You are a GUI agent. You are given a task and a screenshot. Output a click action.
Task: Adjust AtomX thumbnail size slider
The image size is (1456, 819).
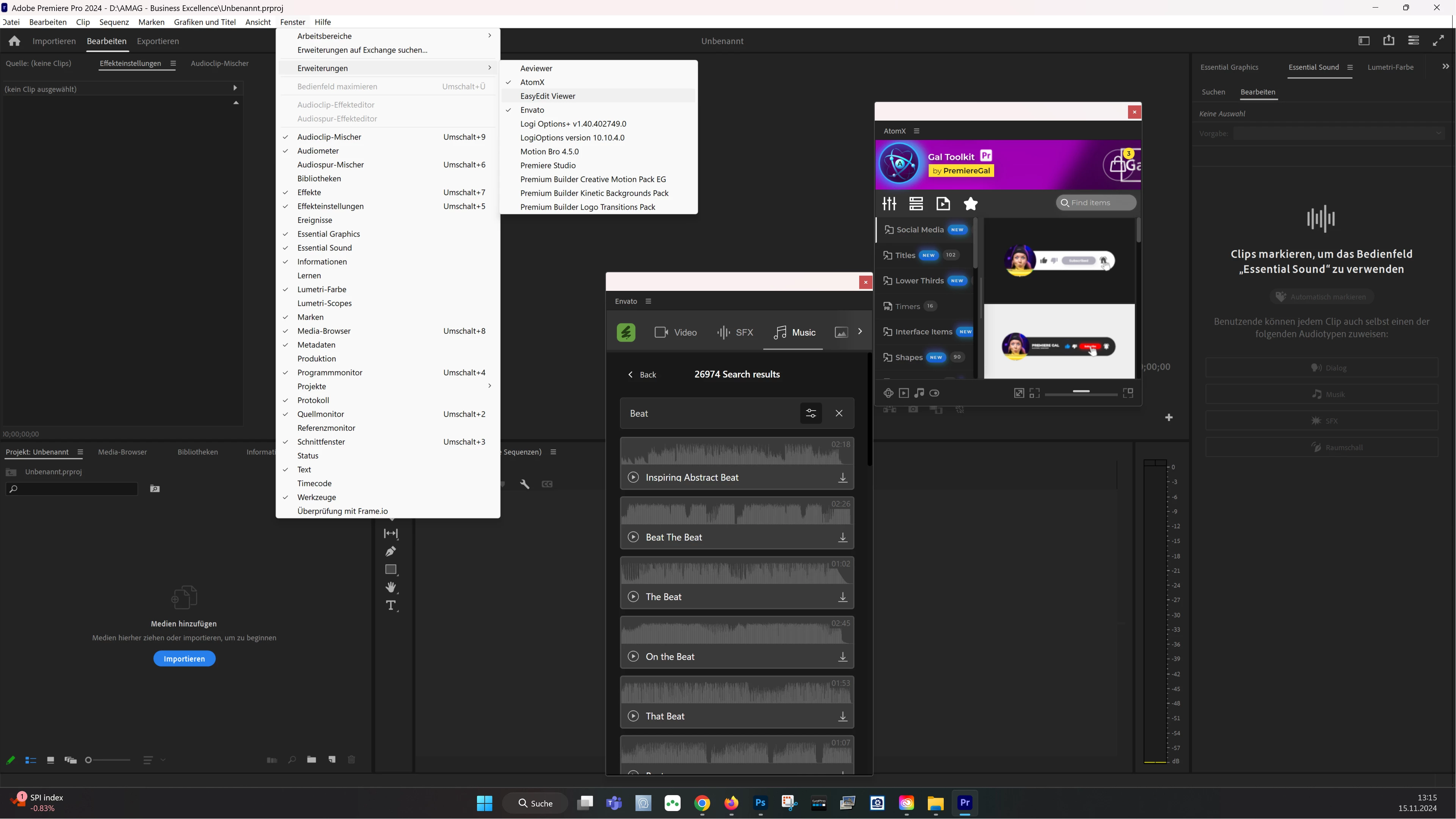(x=1081, y=392)
